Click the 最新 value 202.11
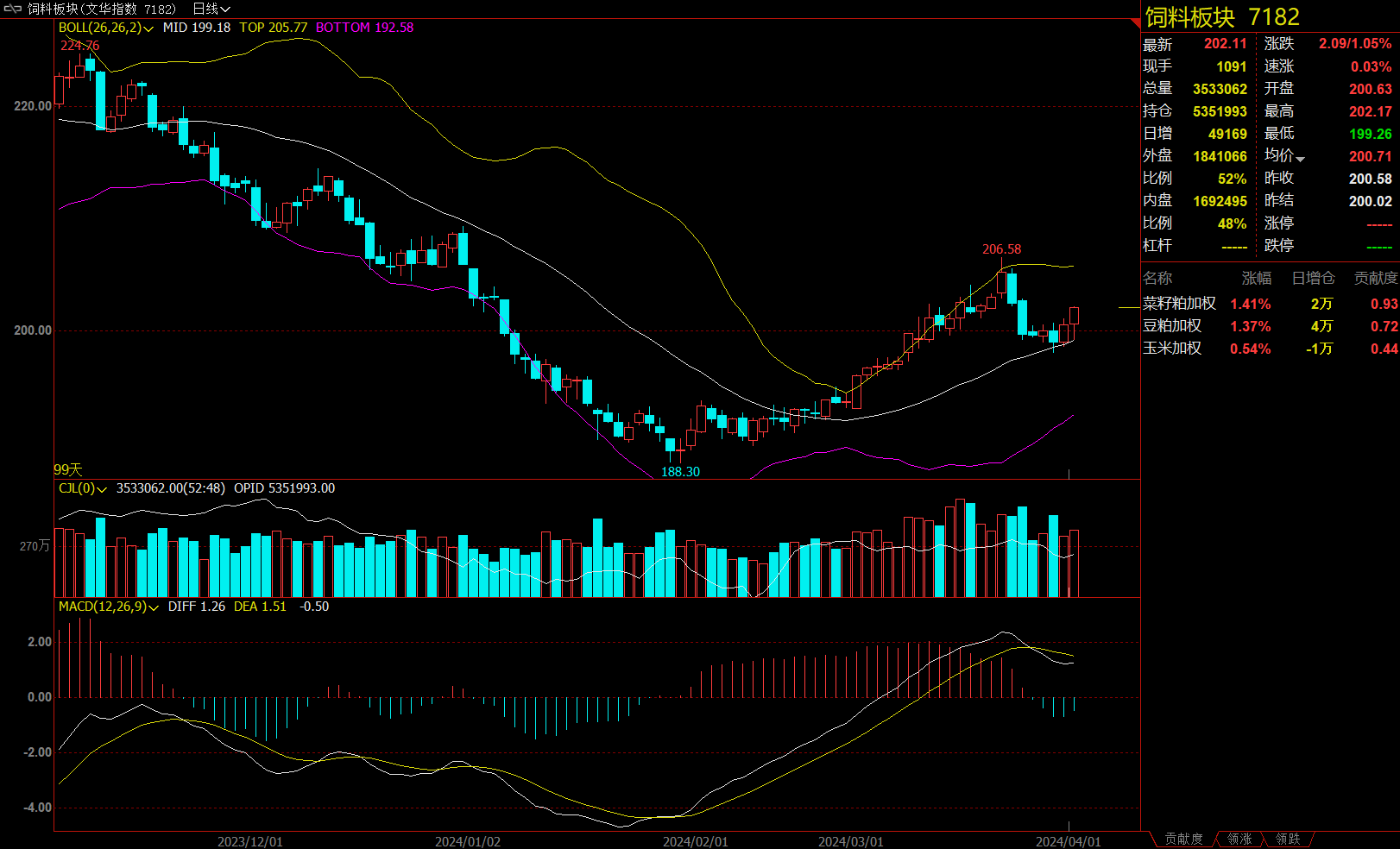1400x849 pixels. (1226, 44)
